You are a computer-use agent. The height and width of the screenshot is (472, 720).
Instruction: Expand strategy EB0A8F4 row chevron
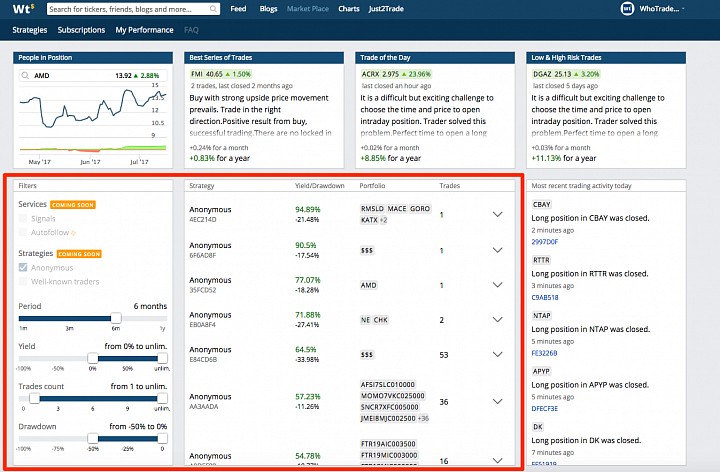tap(497, 320)
